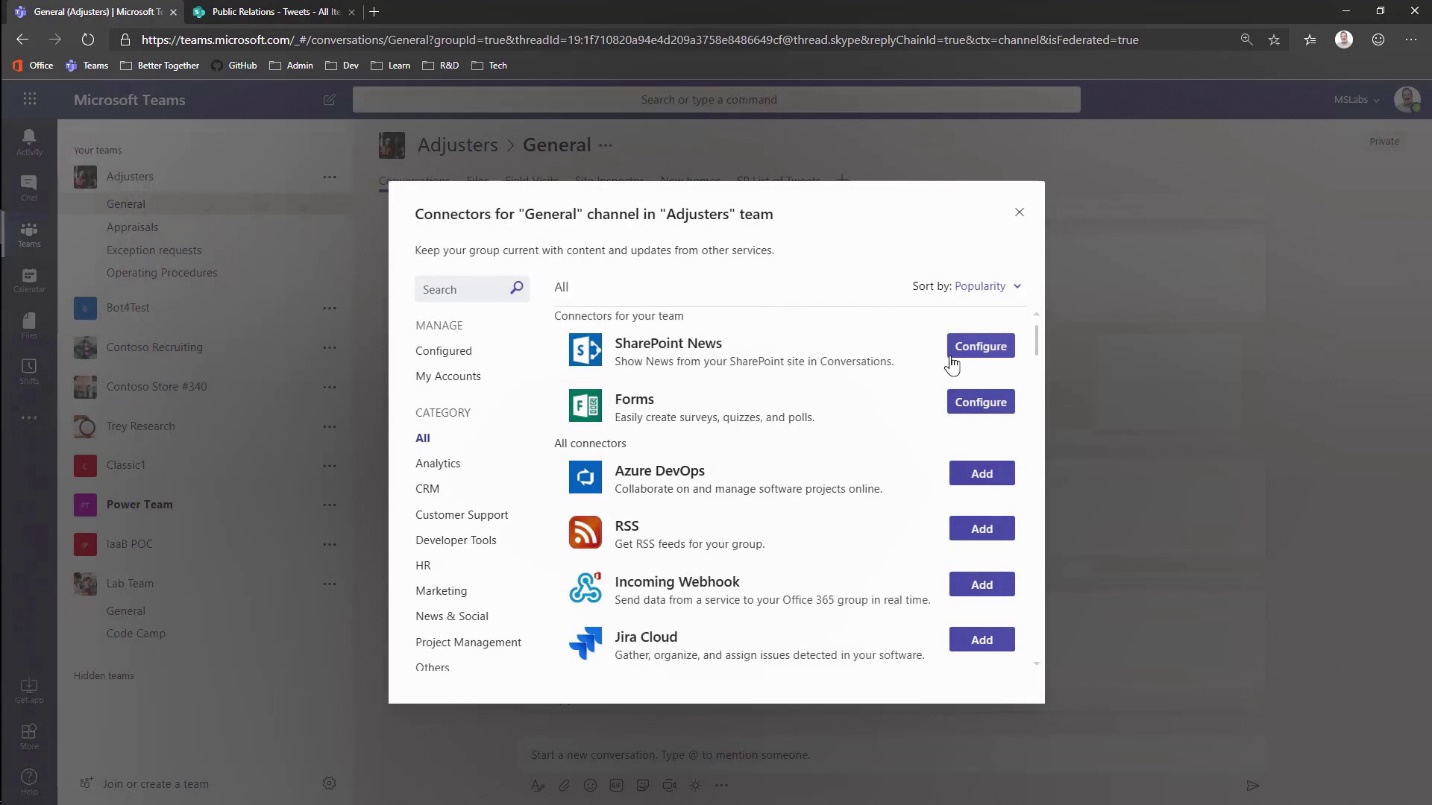Open more options for Bot4Test team
The height and width of the screenshot is (805, 1432).
click(329, 308)
